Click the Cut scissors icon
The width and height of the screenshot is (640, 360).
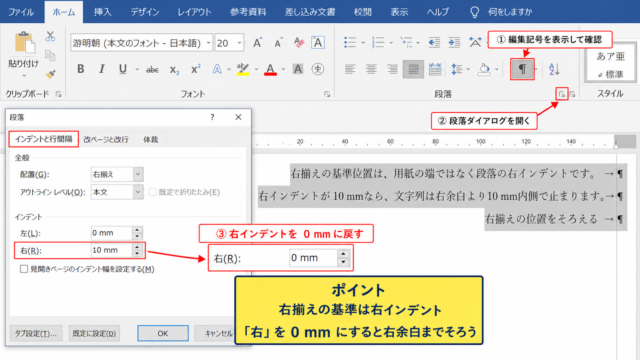point(50,36)
